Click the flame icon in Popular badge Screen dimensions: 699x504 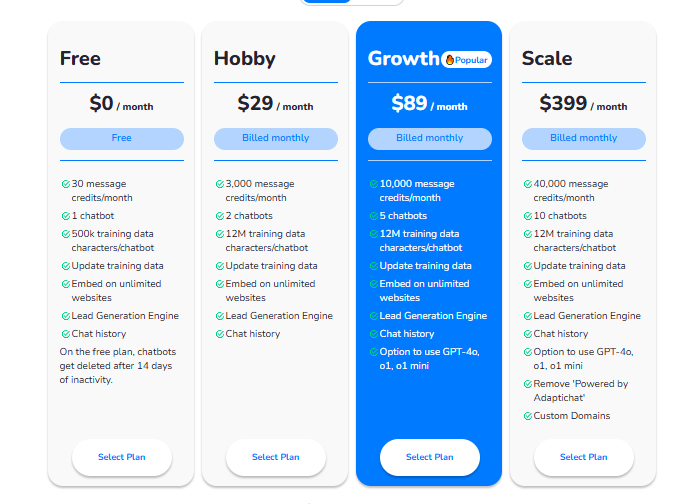450,60
